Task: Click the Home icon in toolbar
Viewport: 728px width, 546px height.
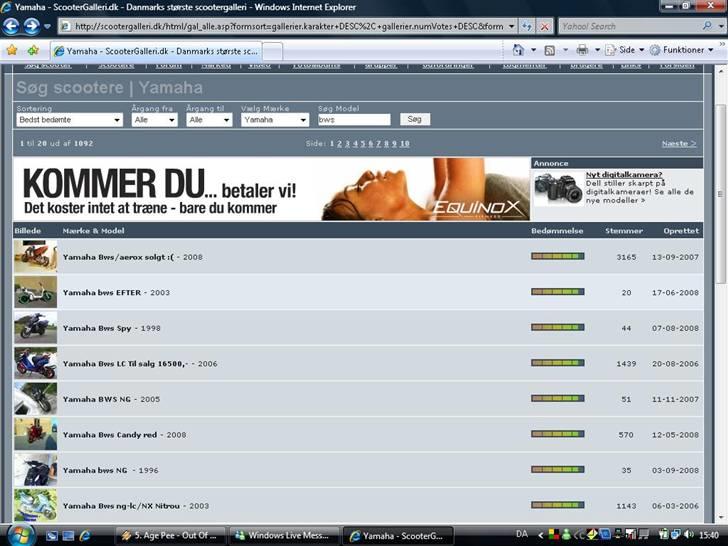Action: [x=518, y=49]
